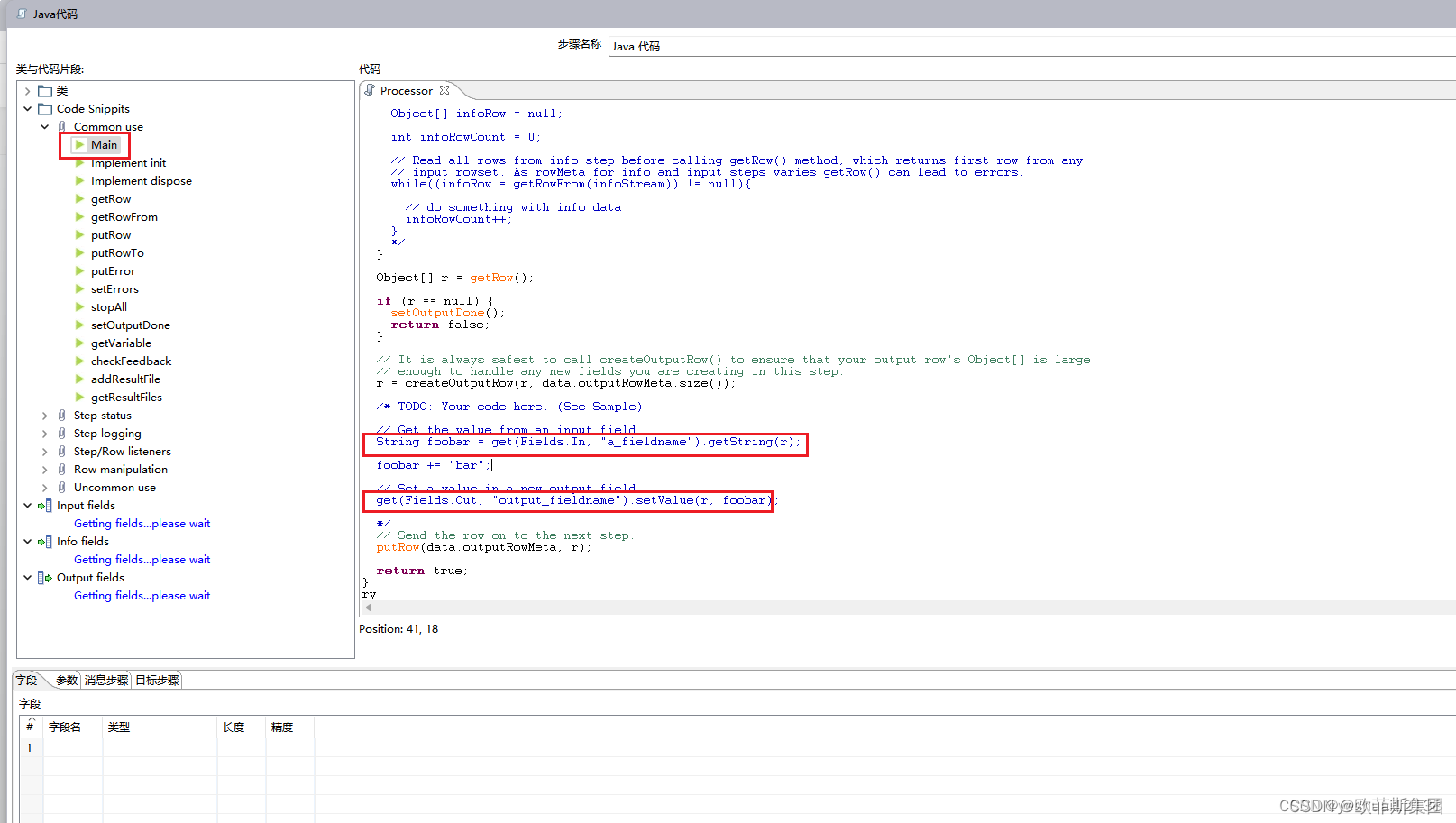This screenshot has width=1456, height=823.
Task: Click the Java代码 window title icon
Action: click(x=22, y=14)
